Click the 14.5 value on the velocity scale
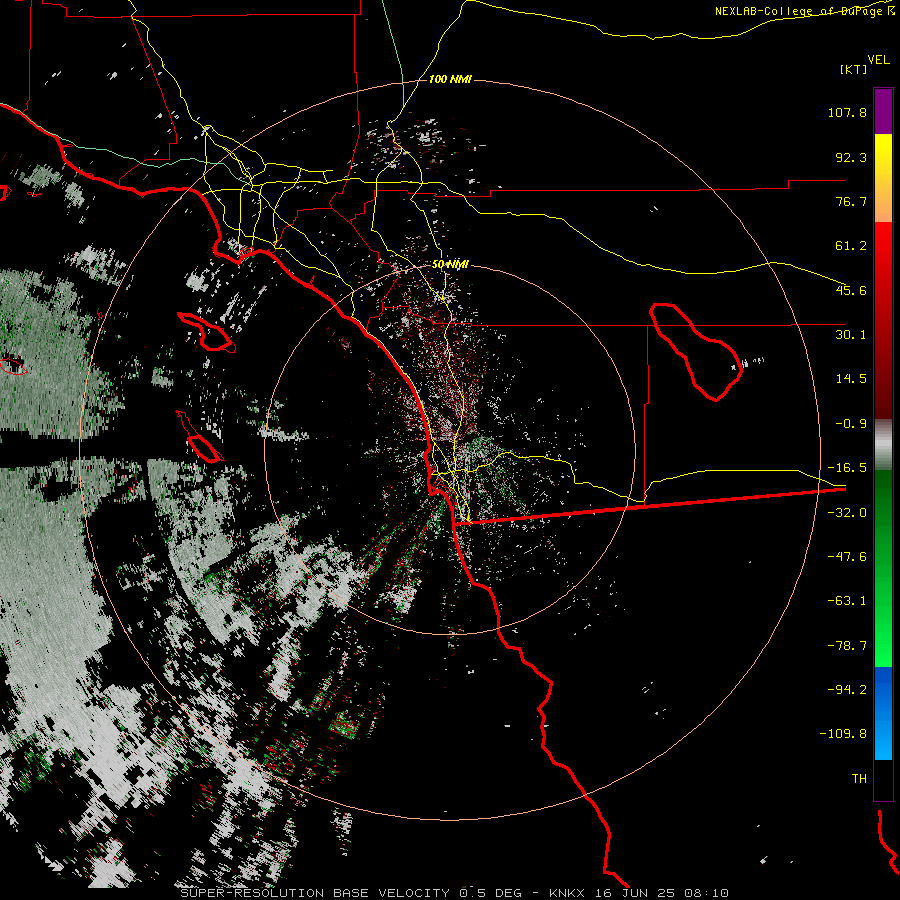Screen dimensions: 900x900 851,379
